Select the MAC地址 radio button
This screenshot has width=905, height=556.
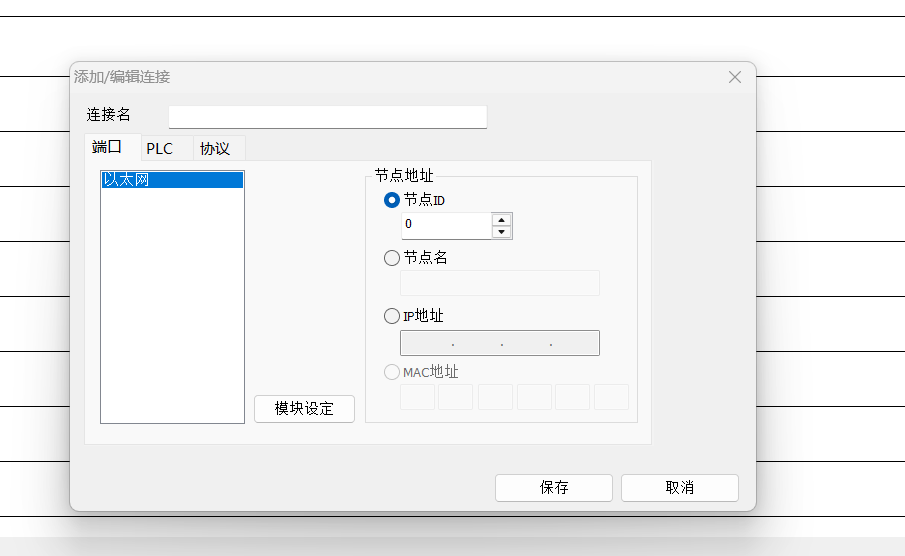tap(392, 372)
